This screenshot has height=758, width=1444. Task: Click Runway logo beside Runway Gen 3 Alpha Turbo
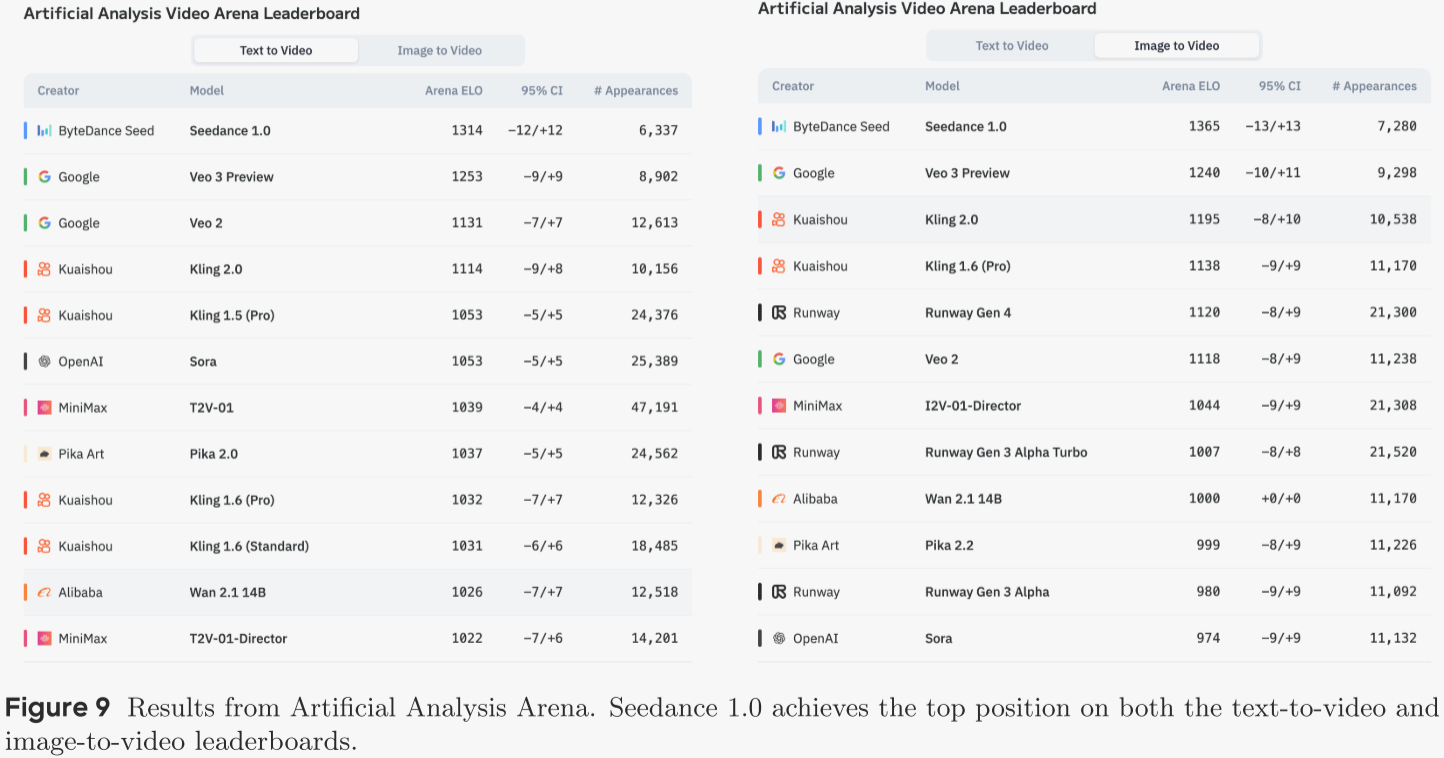point(779,452)
